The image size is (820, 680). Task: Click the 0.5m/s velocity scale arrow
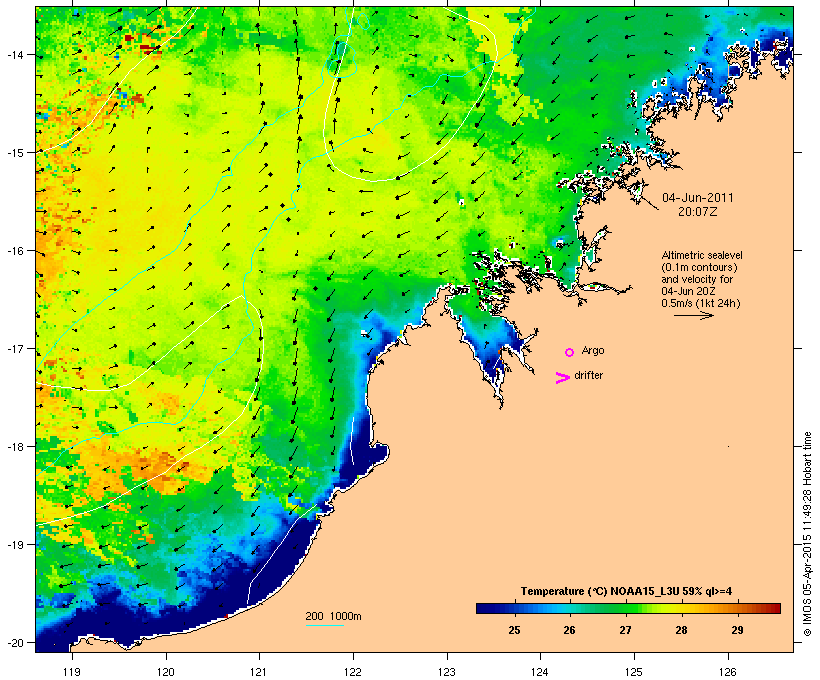click(x=694, y=315)
